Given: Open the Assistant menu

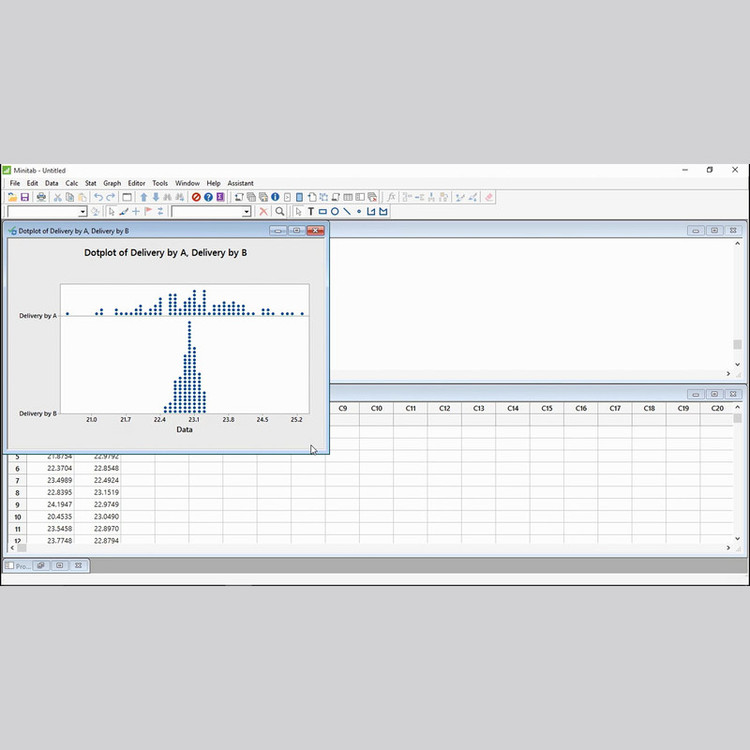Looking at the screenshot, I should [x=240, y=183].
